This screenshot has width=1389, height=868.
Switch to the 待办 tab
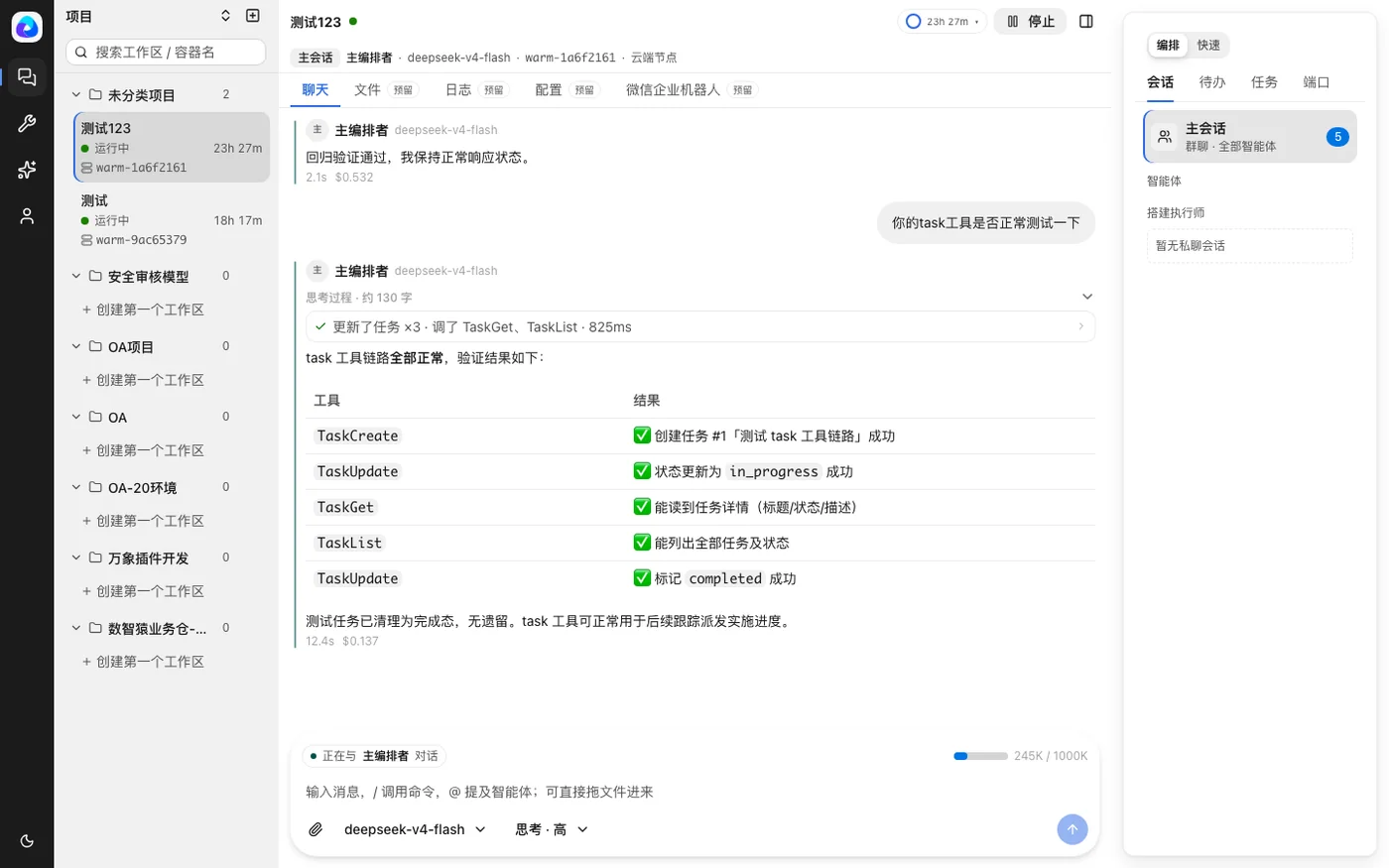coord(1212,82)
